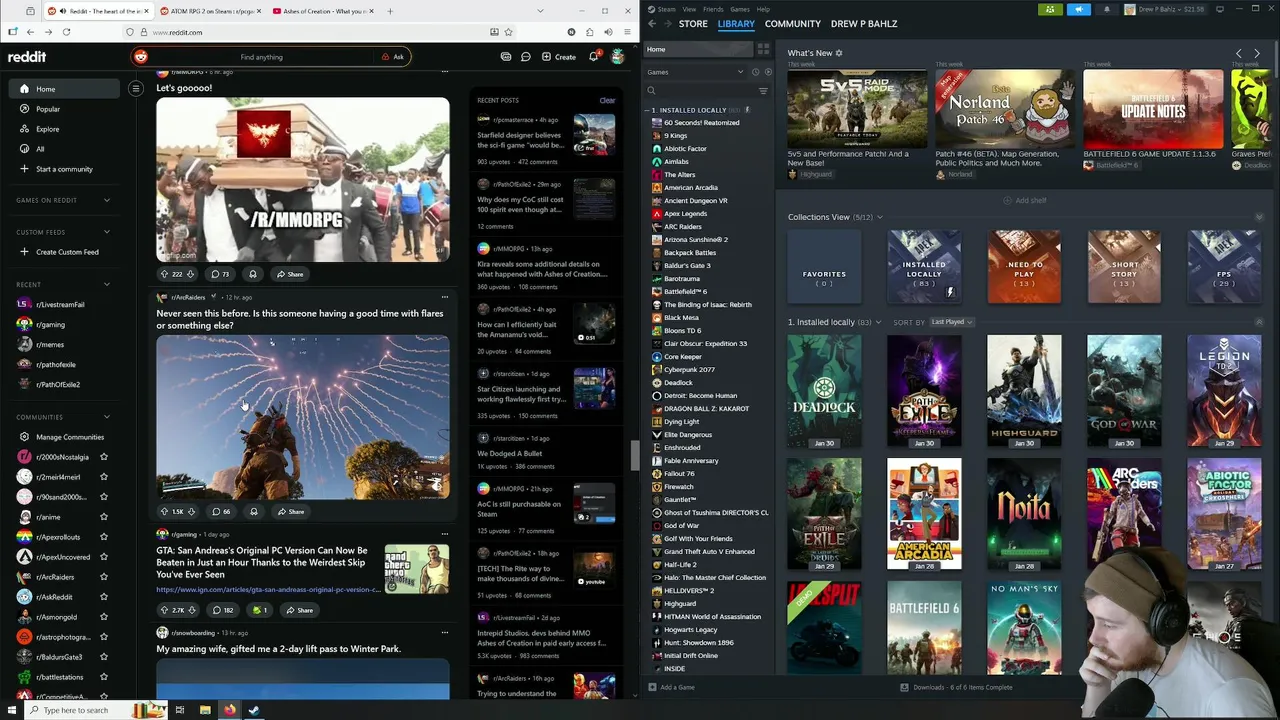This screenshot has height=720, width=1280.
Task: Give award on /R/MMORPG coffin post
Action: coord(252,274)
